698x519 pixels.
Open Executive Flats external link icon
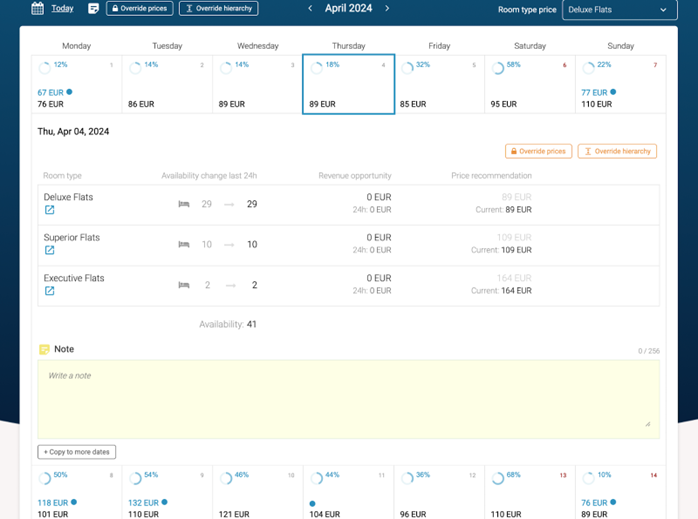(49, 291)
